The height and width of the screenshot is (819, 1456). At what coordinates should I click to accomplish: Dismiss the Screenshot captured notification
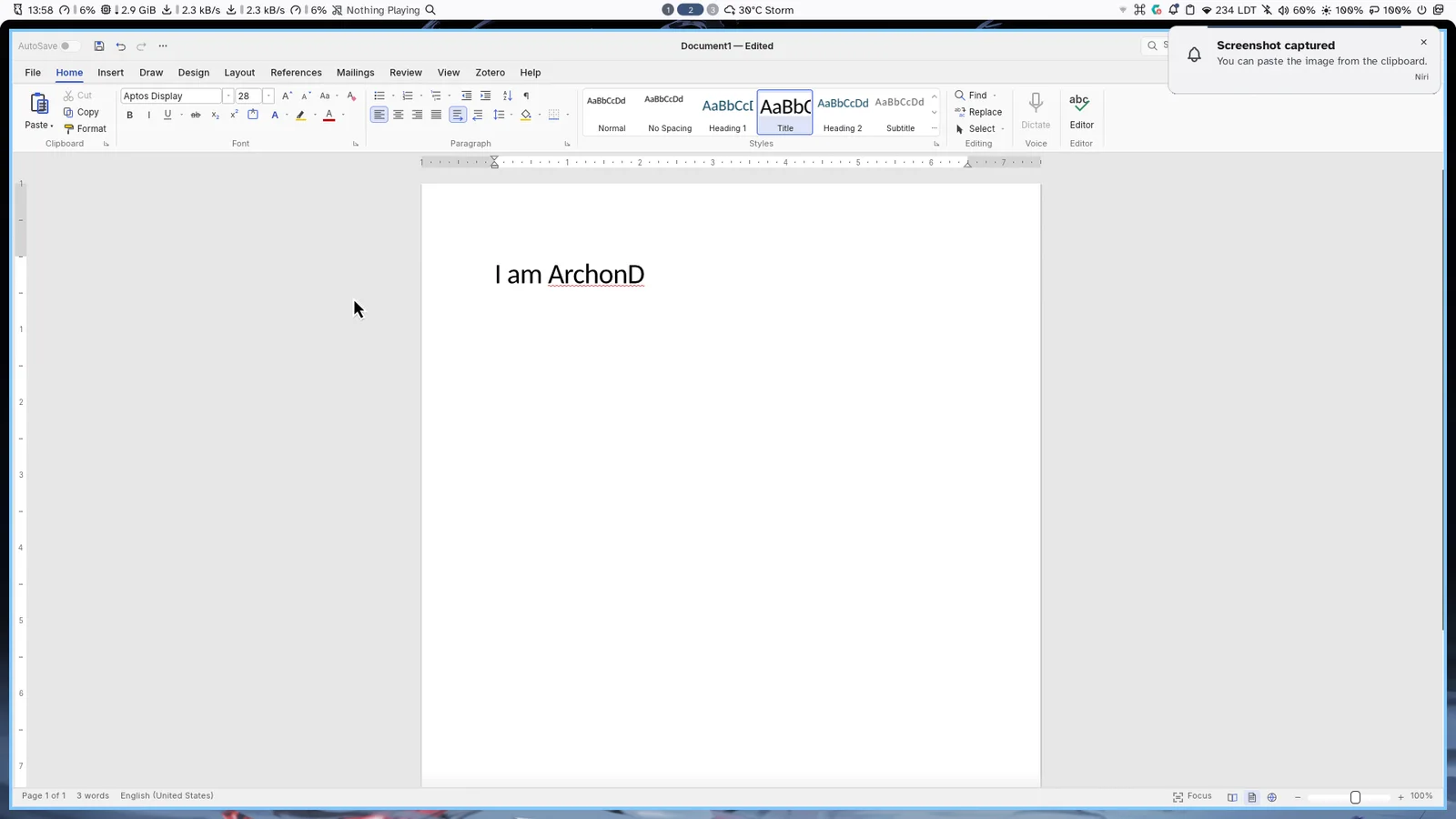[1424, 43]
